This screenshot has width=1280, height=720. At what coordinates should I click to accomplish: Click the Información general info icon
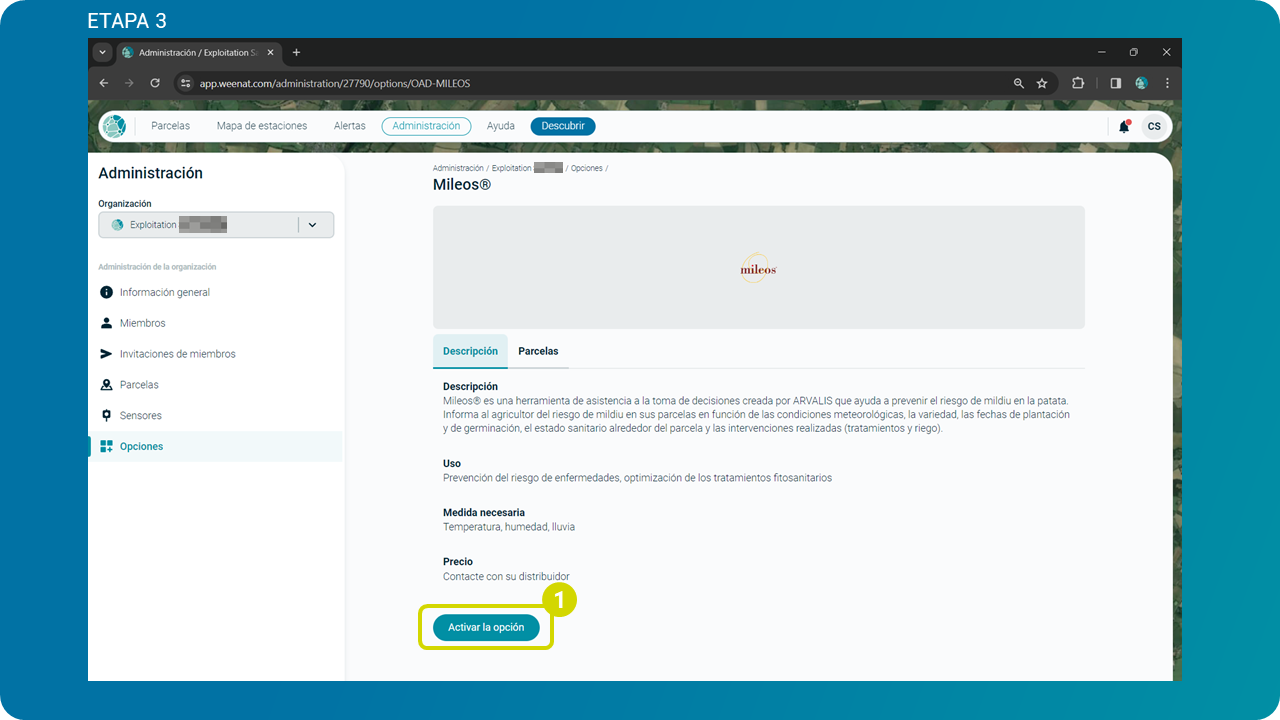(x=107, y=292)
